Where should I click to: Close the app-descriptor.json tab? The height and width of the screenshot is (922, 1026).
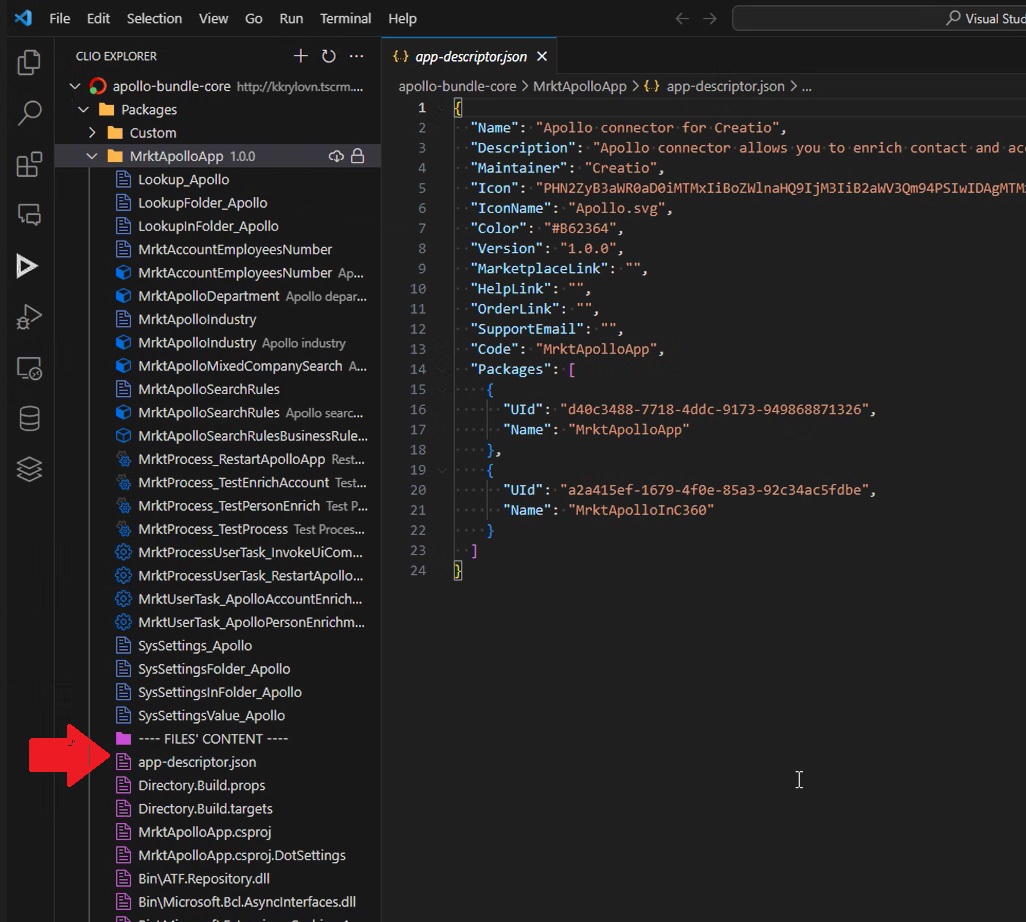[x=541, y=56]
